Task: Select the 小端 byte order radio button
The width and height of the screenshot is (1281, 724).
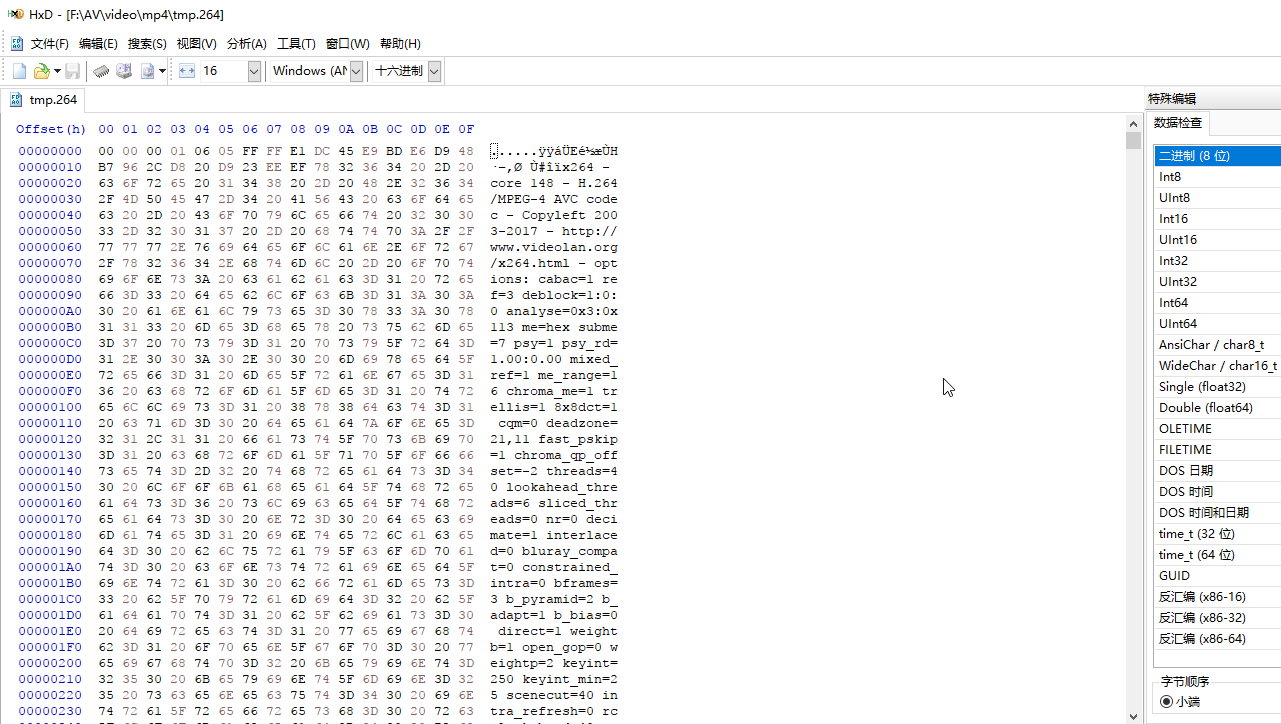Action: pos(1165,701)
